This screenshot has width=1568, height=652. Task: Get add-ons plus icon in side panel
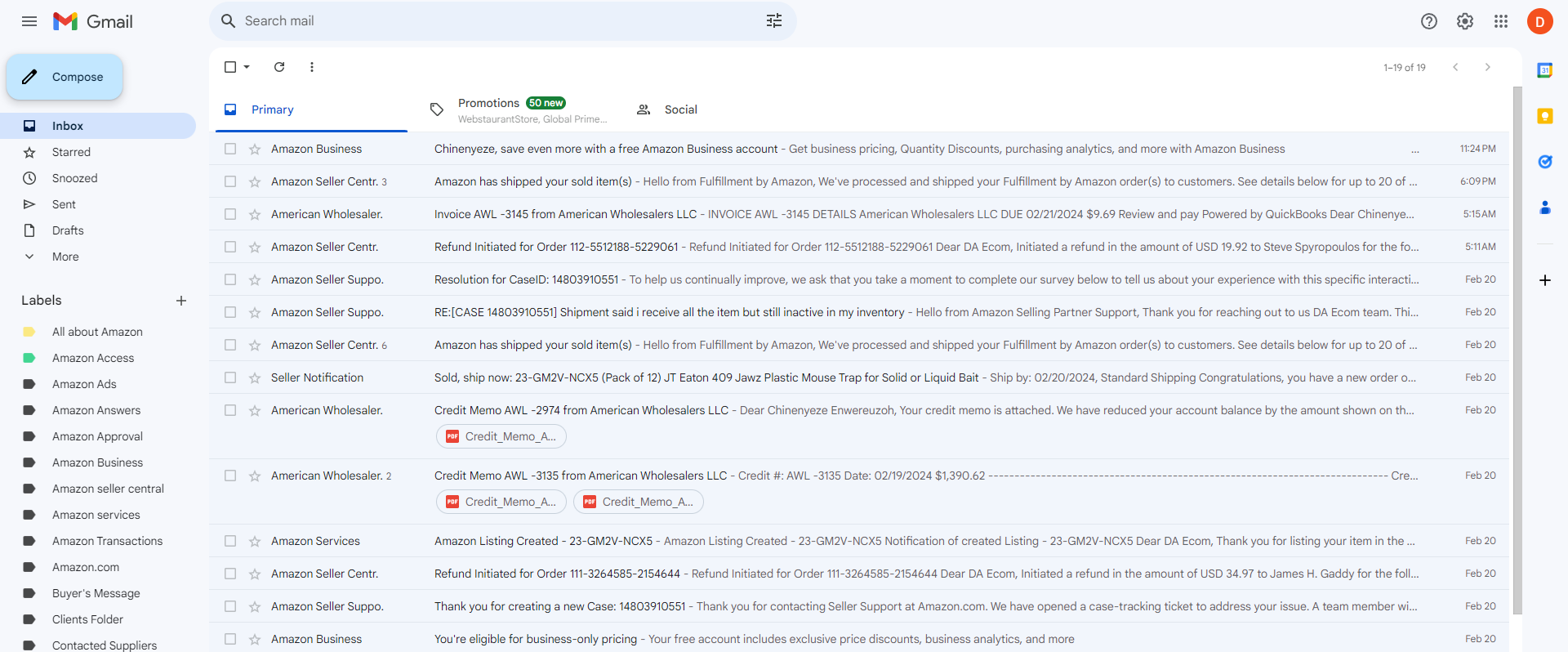(1545, 280)
